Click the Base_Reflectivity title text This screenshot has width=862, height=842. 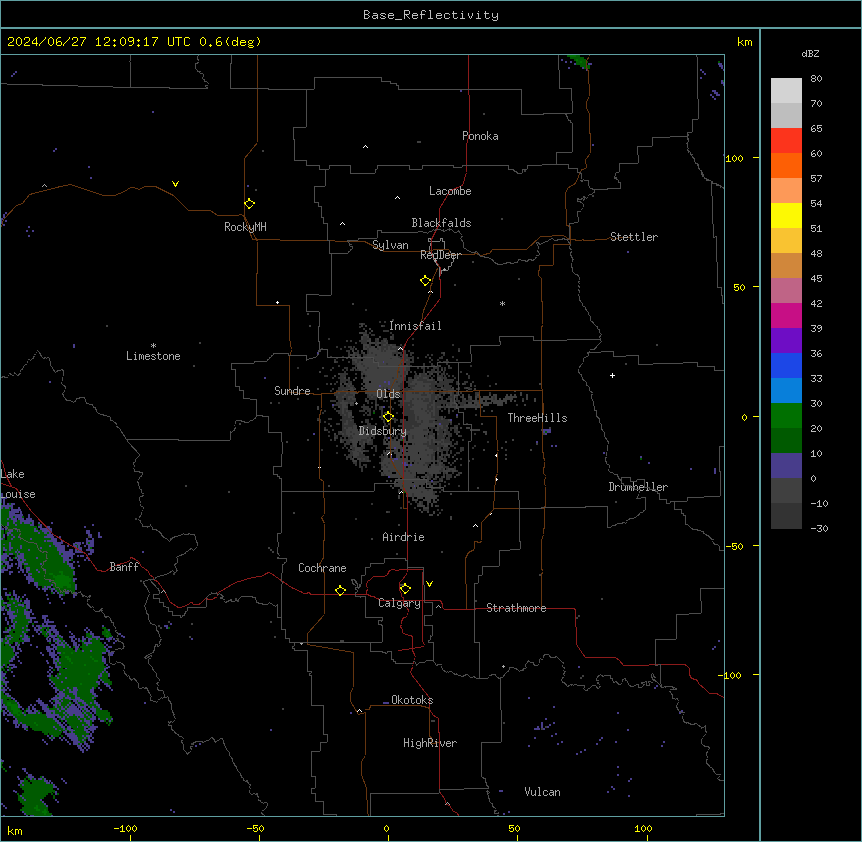tap(430, 15)
